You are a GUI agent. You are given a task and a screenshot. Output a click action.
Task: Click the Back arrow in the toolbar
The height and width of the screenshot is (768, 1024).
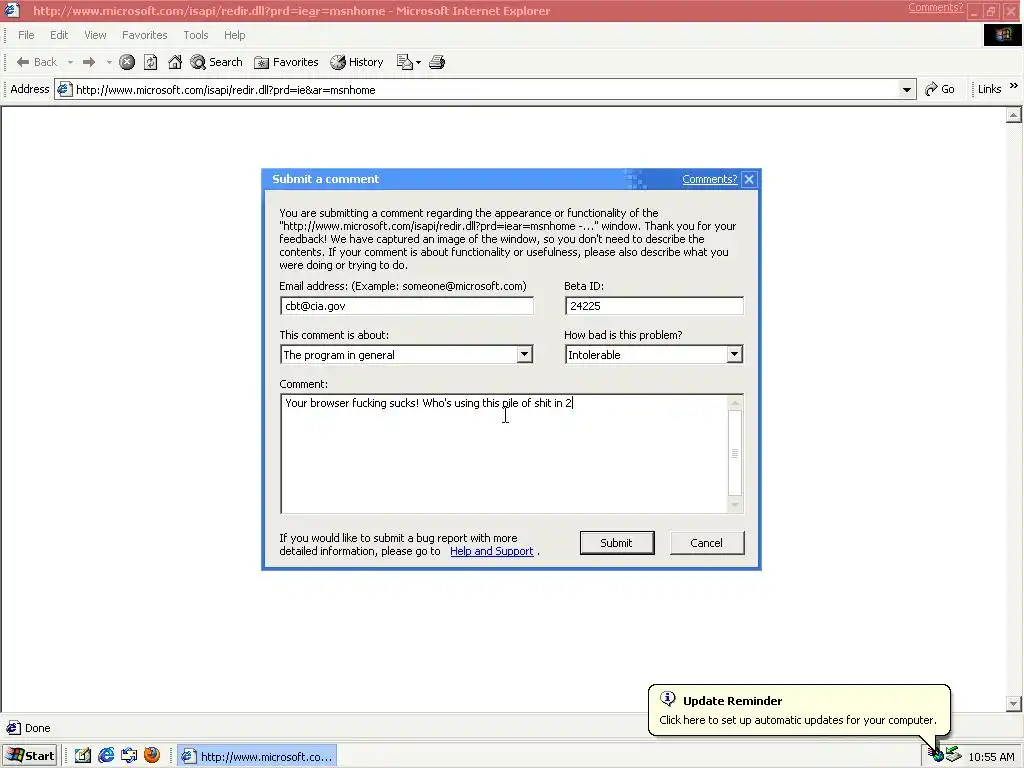pos(37,62)
